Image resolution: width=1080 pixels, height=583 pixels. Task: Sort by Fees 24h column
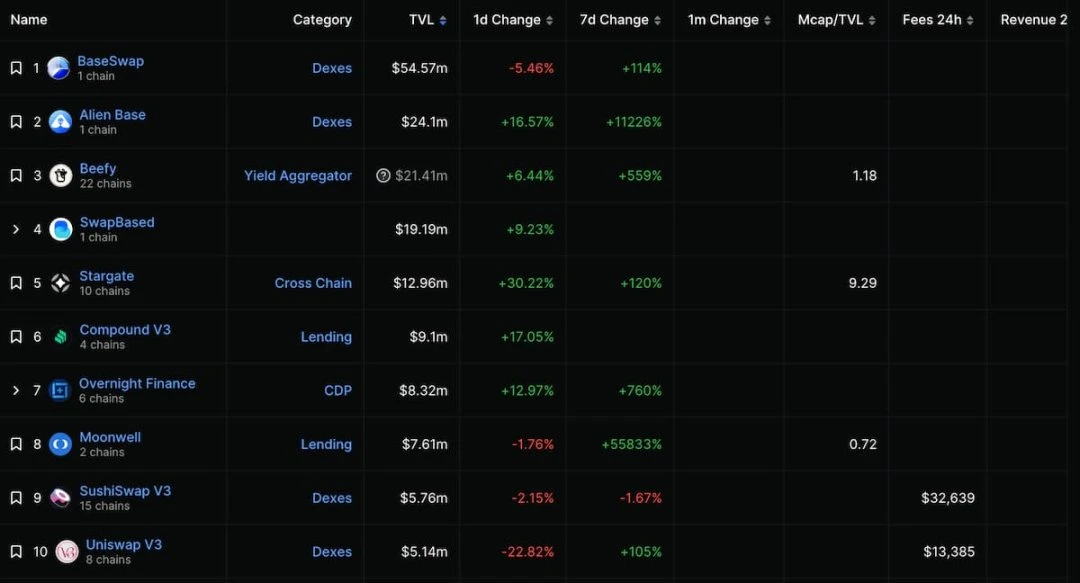point(937,20)
